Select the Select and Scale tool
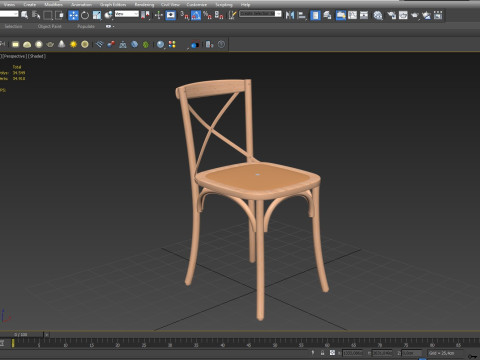The height and width of the screenshot is (360, 480). (x=97, y=15)
